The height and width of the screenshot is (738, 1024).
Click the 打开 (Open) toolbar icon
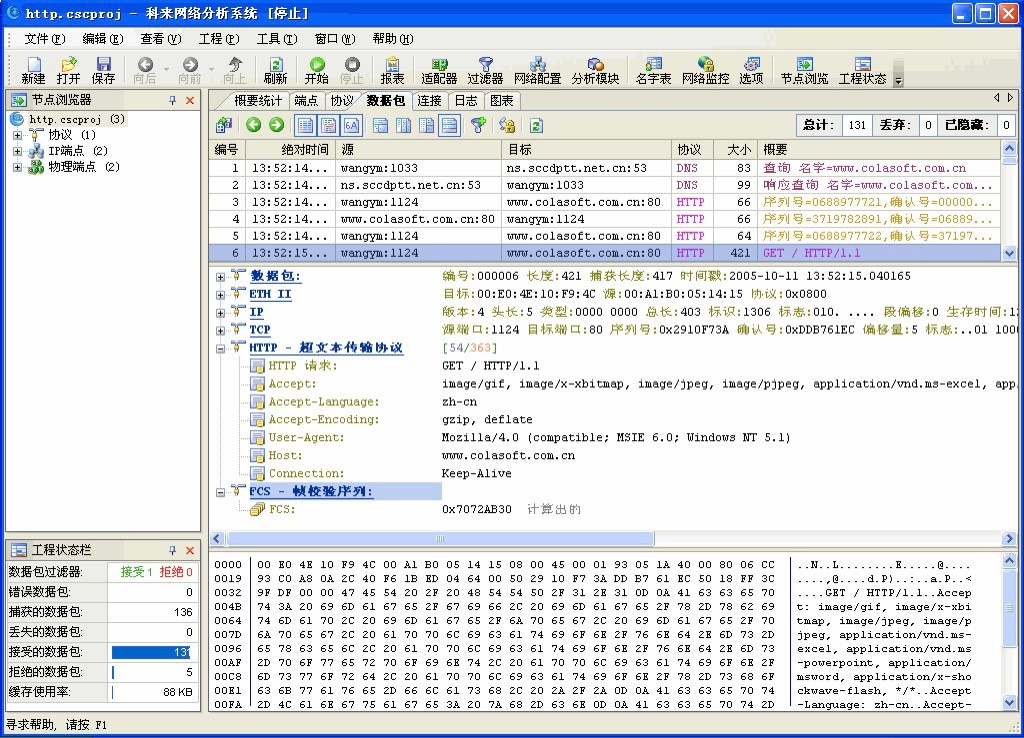(x=68, y=70)
